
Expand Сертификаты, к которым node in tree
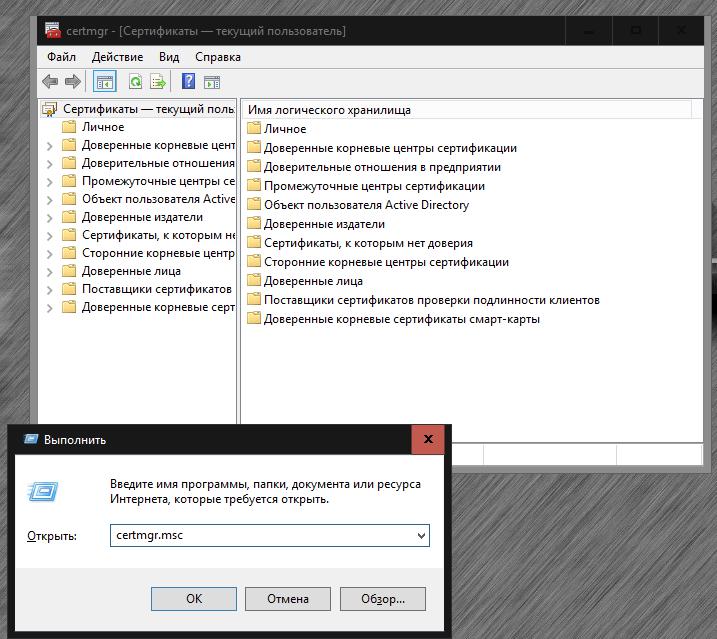49,236
